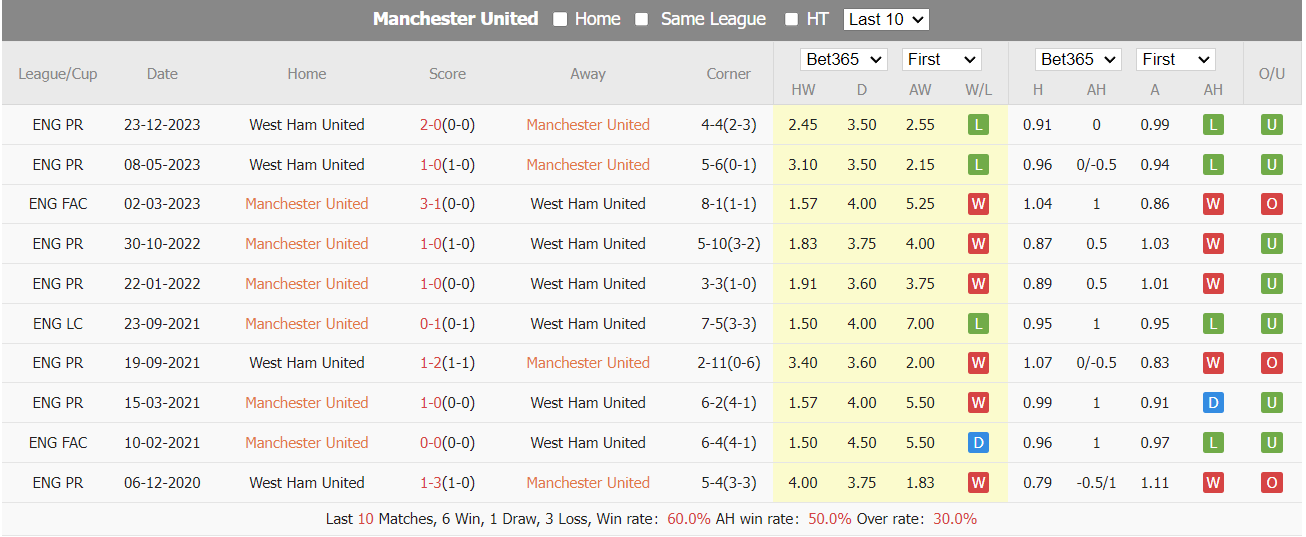This screenshot has width=1306, height=537.
Task: Click the blue D W/L badge for 10-02-2021 match
Action: click(978, 443)
